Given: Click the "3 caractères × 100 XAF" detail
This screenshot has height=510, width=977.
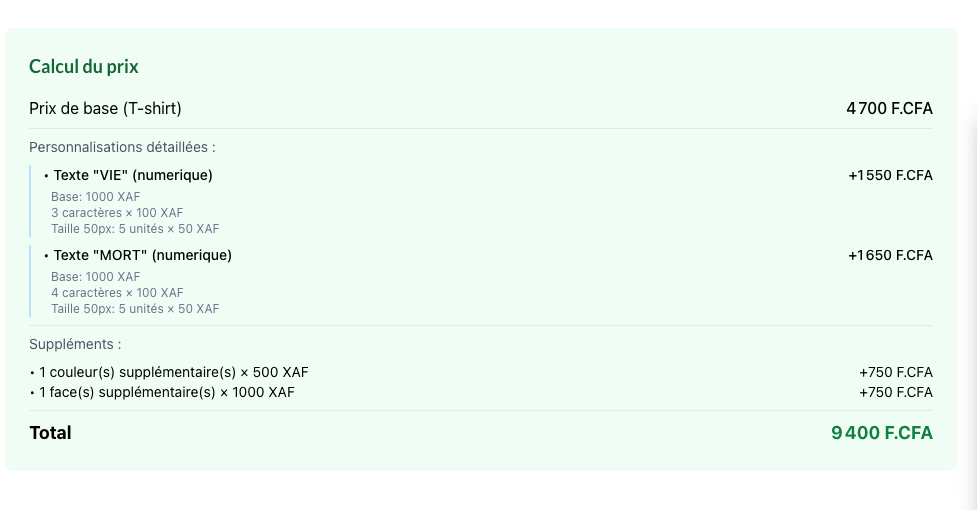Looking at the screenshot, I should (117, 212).
